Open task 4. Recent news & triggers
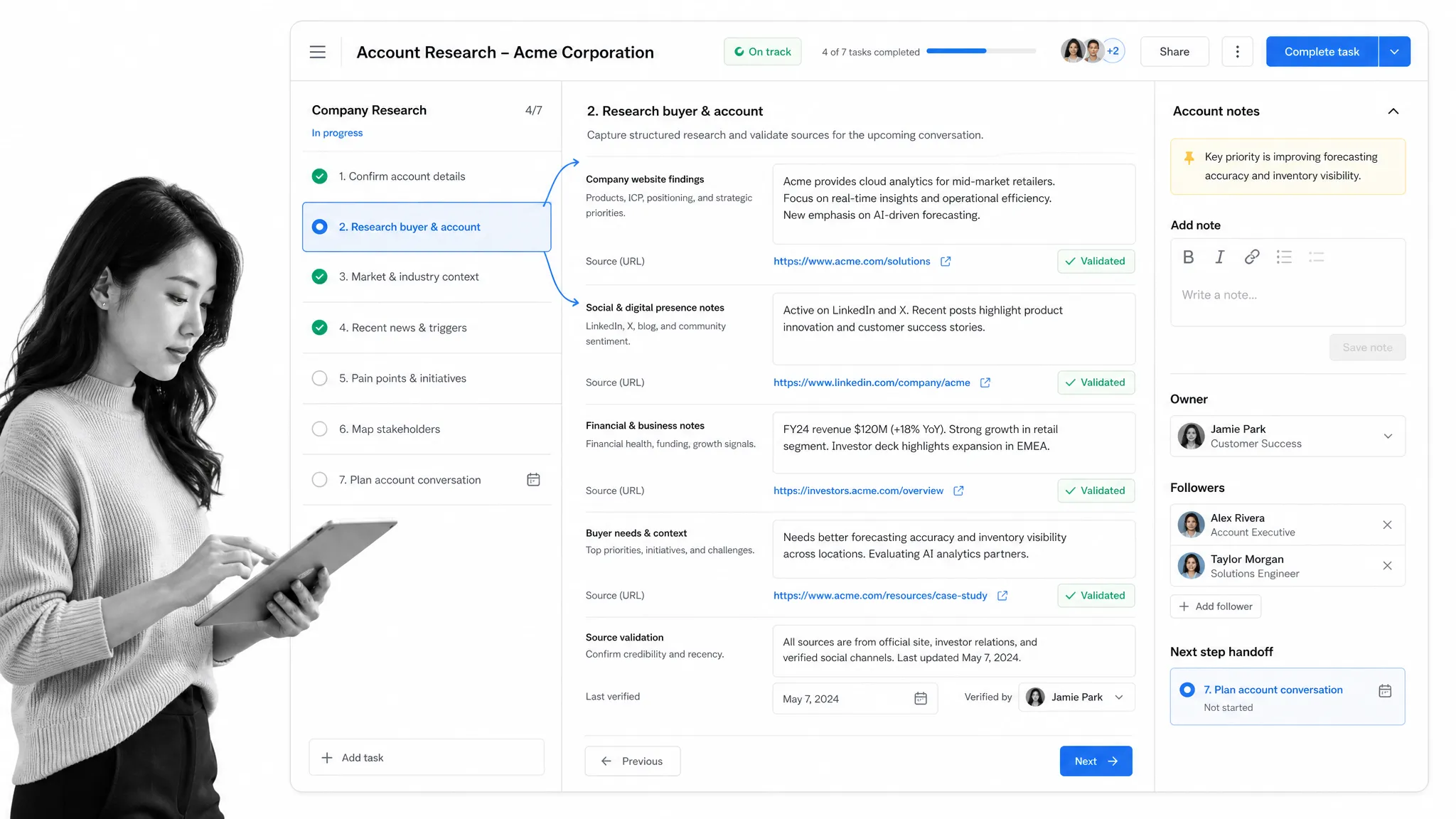The image size is (1456, 819). click(427, 328)
